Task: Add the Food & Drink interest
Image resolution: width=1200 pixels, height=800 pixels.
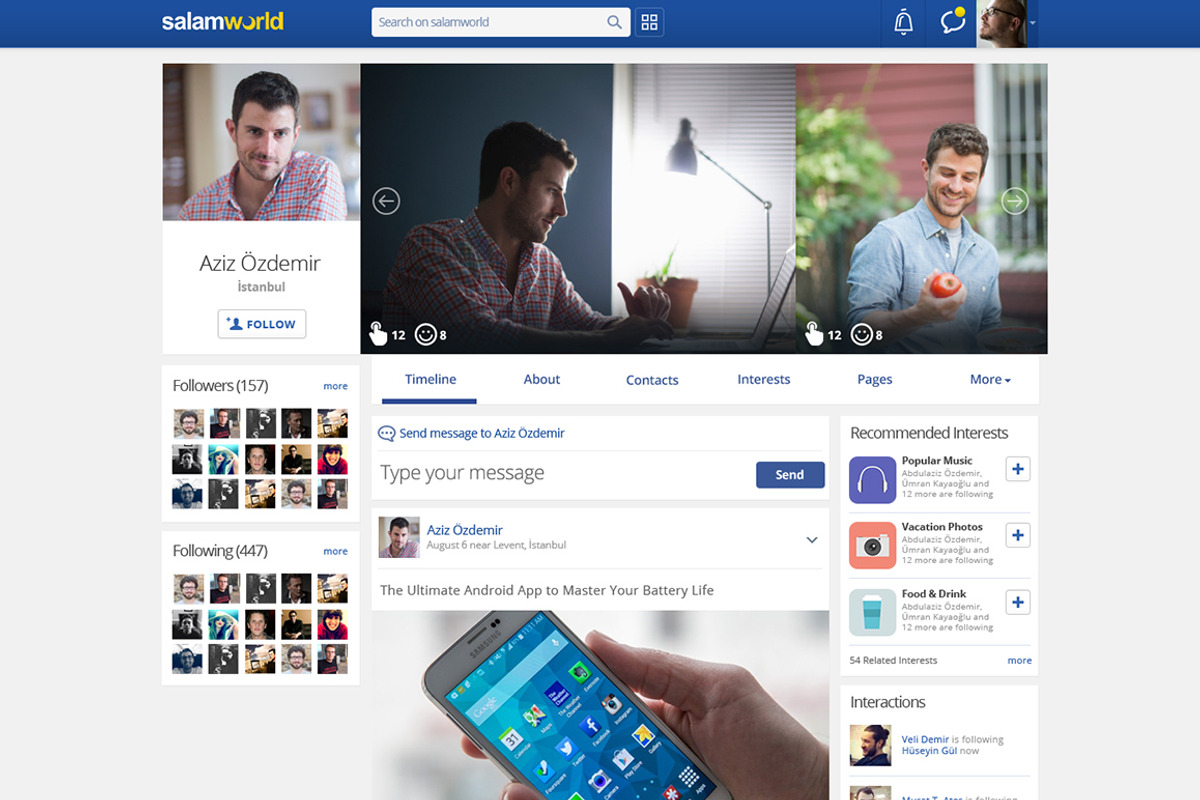Action: click(1018, 602)
